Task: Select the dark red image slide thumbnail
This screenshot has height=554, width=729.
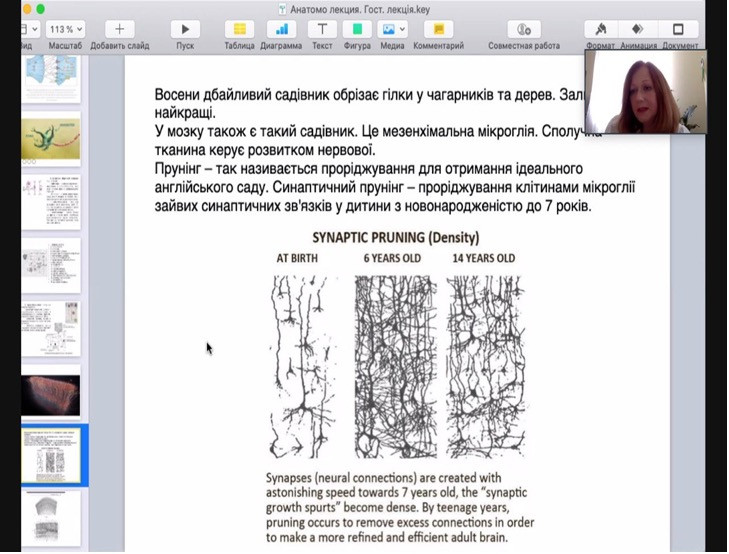Action: point(50,395)
